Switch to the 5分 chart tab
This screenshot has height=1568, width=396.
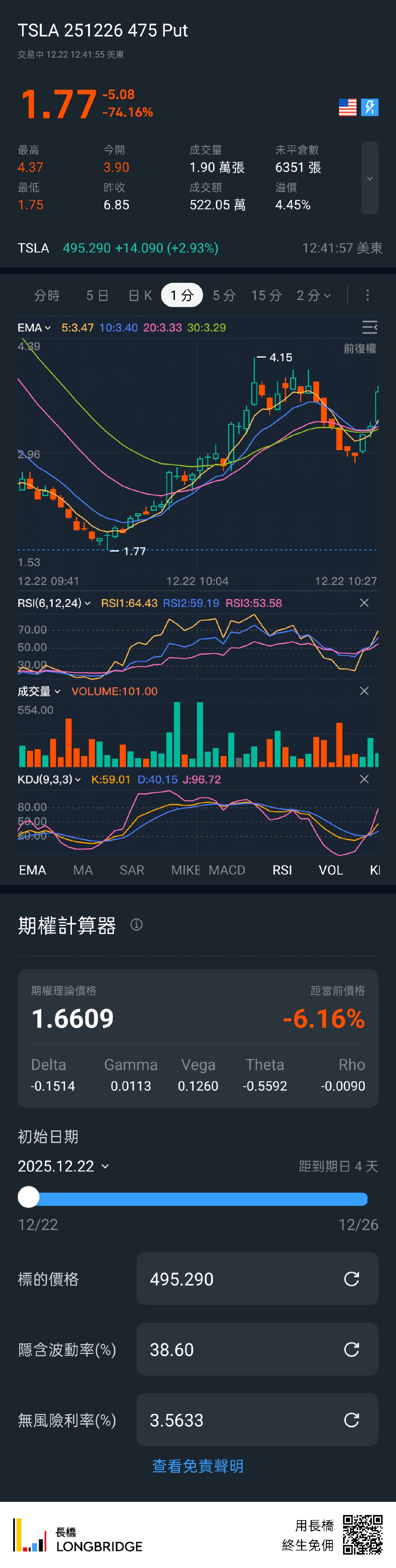[224, 295]
